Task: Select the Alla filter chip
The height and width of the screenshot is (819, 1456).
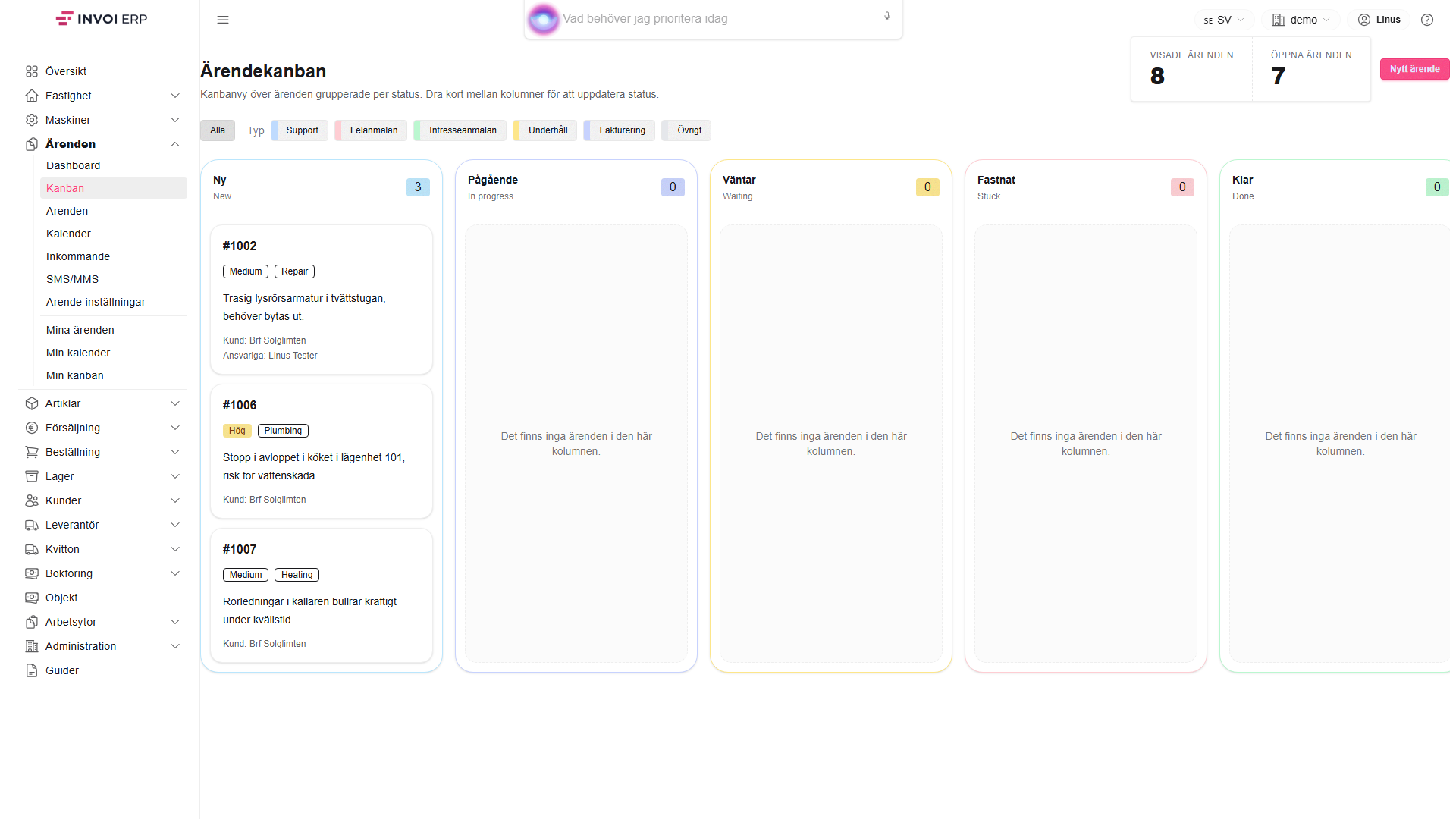Action: [x=218, y=130]
